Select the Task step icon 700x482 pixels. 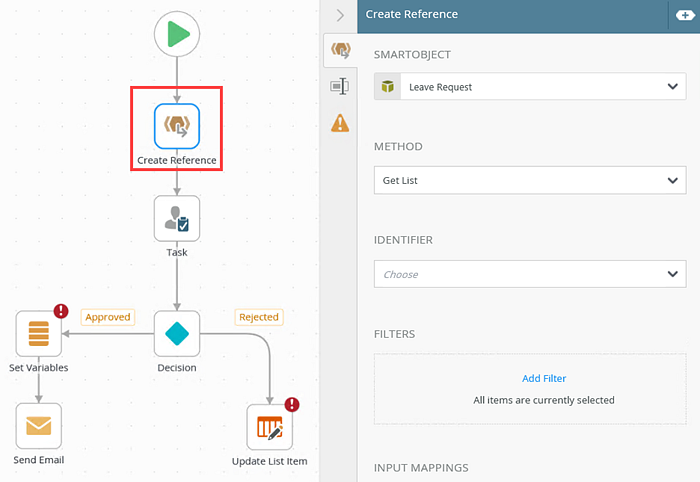click(177, 218)
